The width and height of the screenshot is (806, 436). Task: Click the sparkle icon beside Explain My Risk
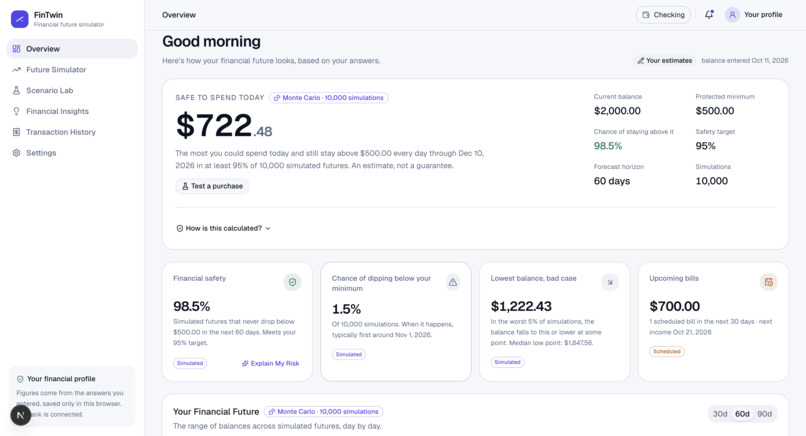245,364
